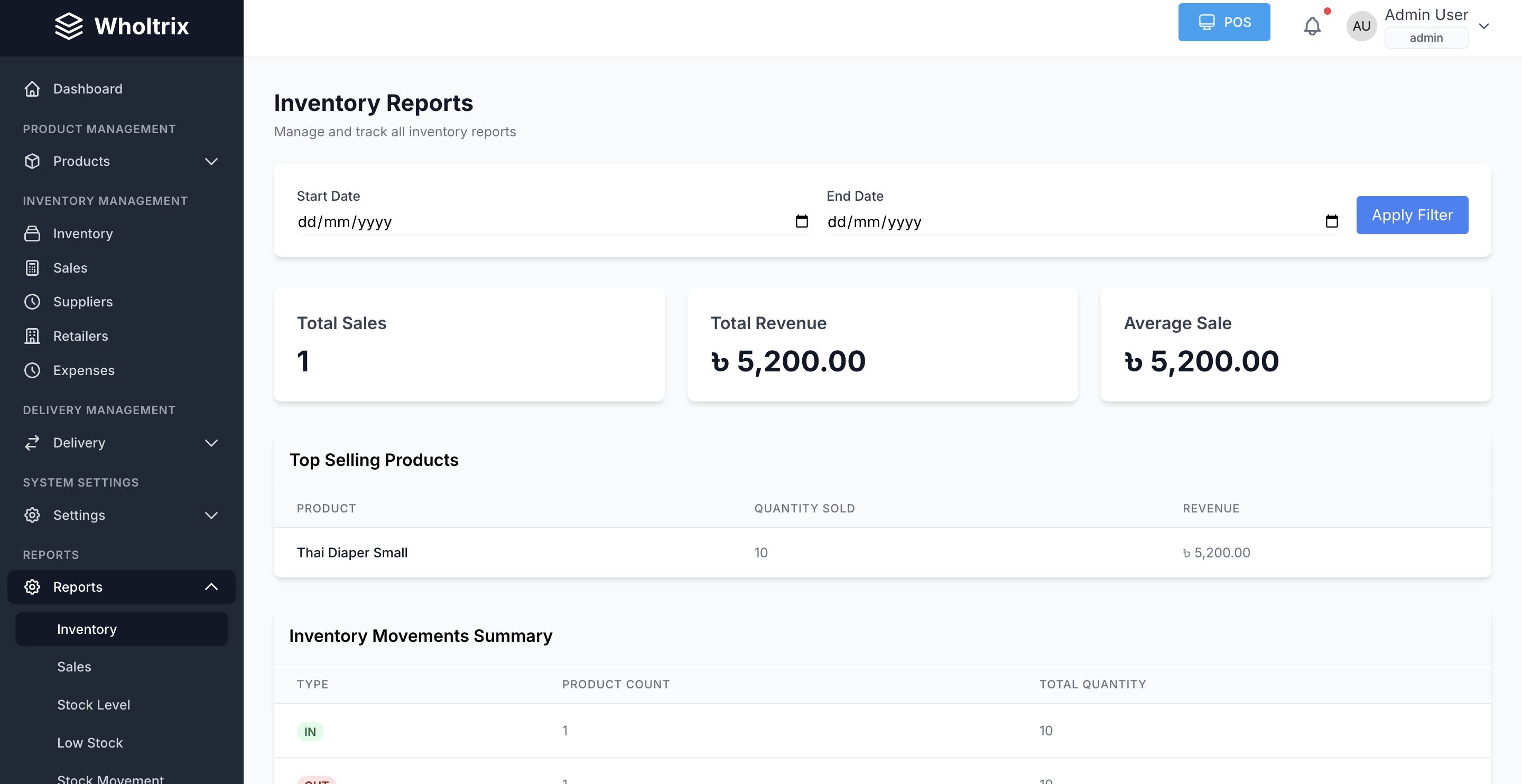1522x784 pixels.
Task: Click the AU user avatar
Action: tap(1361, 26)
